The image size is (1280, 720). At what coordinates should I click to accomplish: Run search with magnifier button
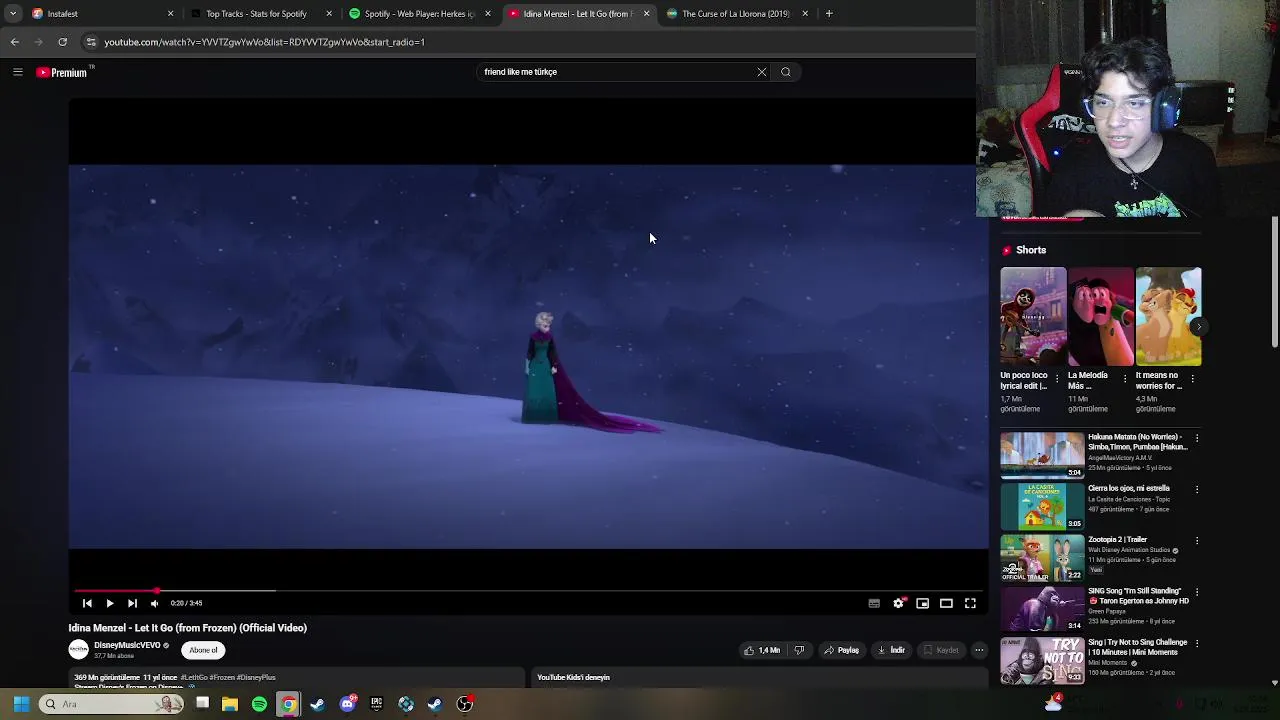(x=786, y=72)
